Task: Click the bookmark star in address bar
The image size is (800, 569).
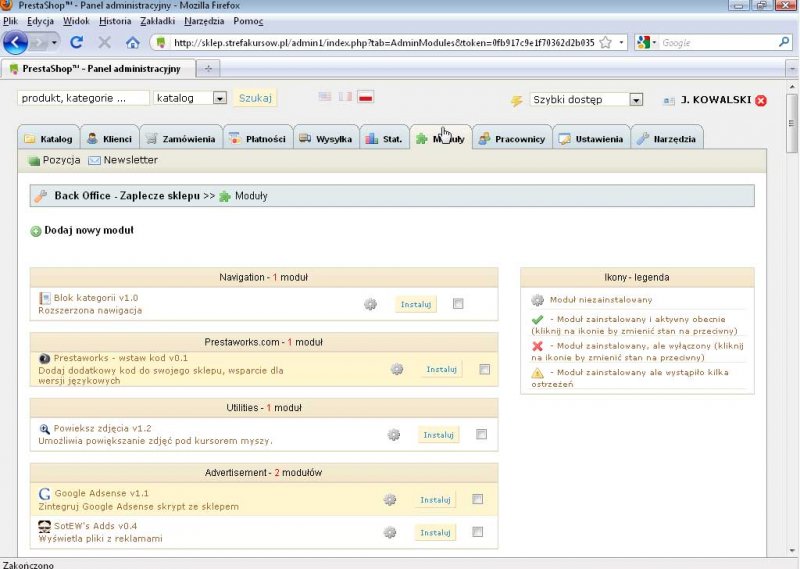Action: coord(605,43)
